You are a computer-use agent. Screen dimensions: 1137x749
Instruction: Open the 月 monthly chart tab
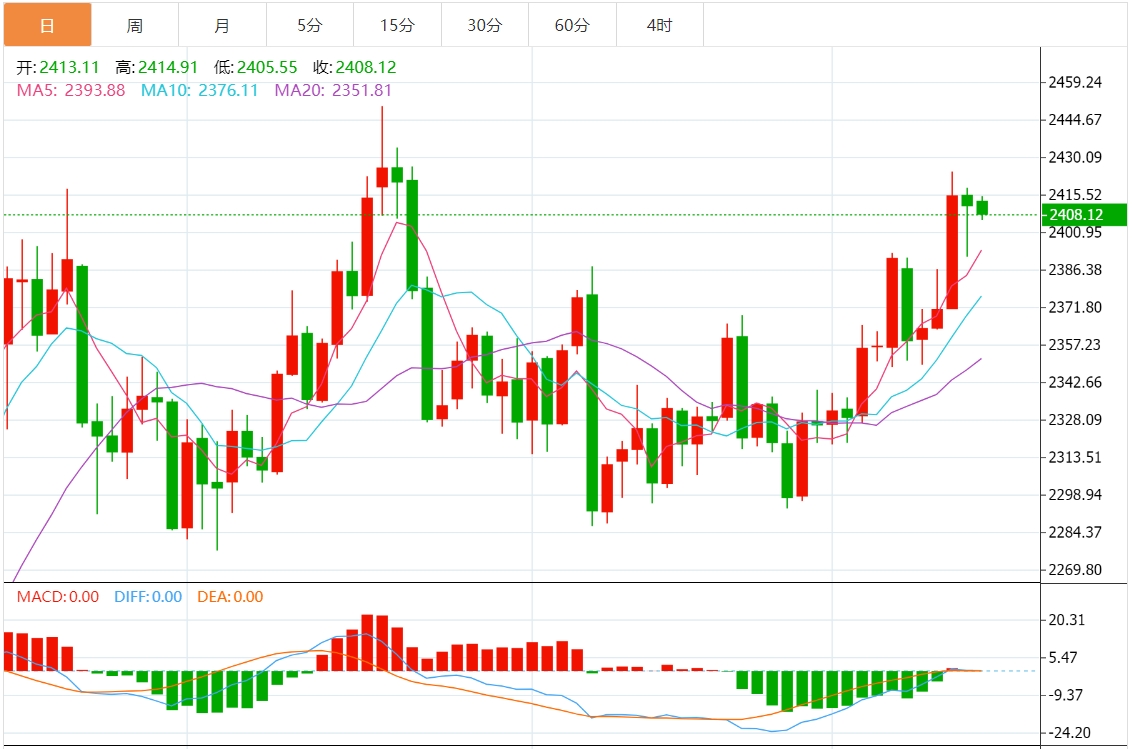[x=223, y=25]
